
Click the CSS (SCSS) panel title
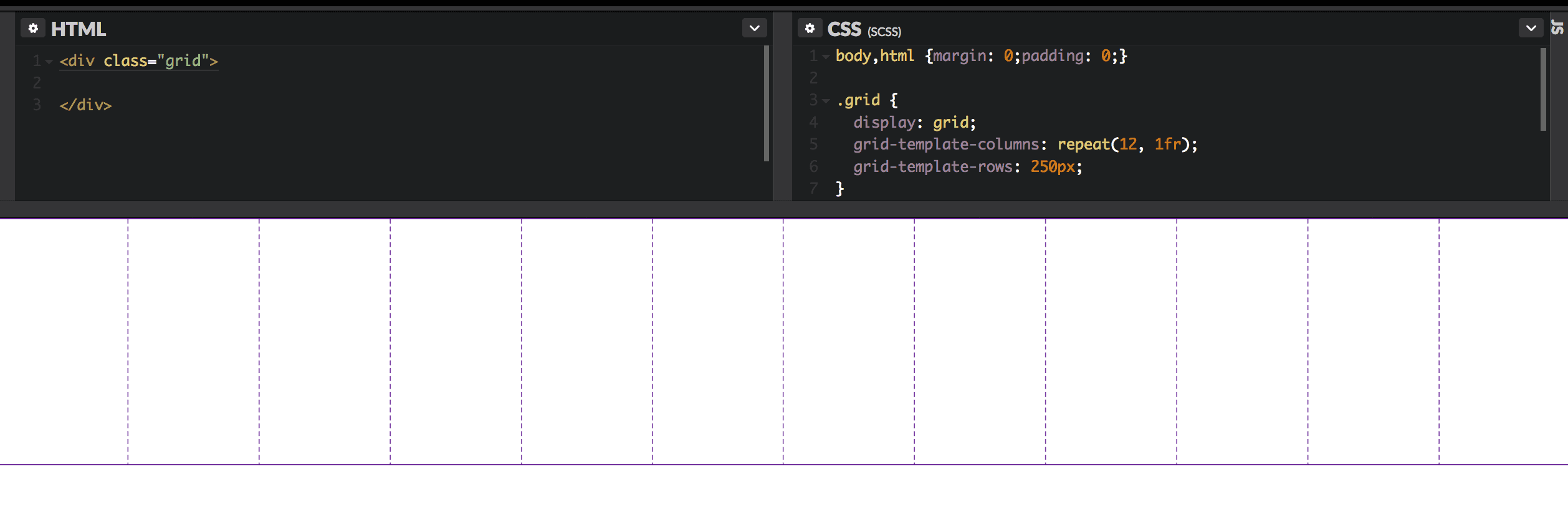pos(864,29)
